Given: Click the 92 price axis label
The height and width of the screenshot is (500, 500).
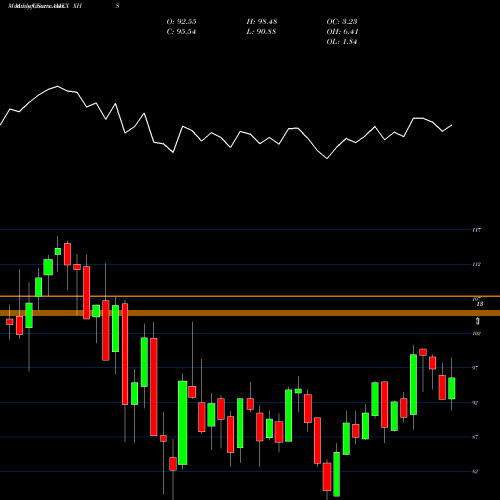Looking at the screenshot, I should click(x=475, y=402).
